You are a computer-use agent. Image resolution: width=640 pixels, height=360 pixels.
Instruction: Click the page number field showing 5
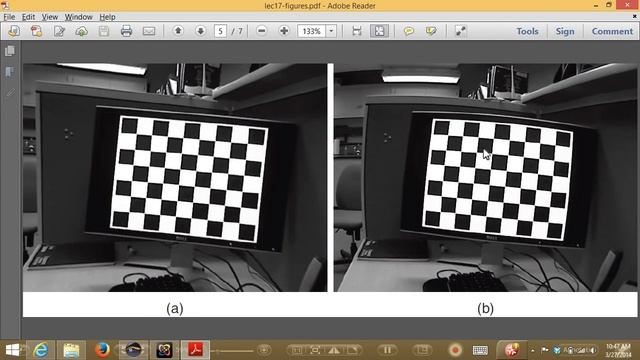tap(220, 31)
